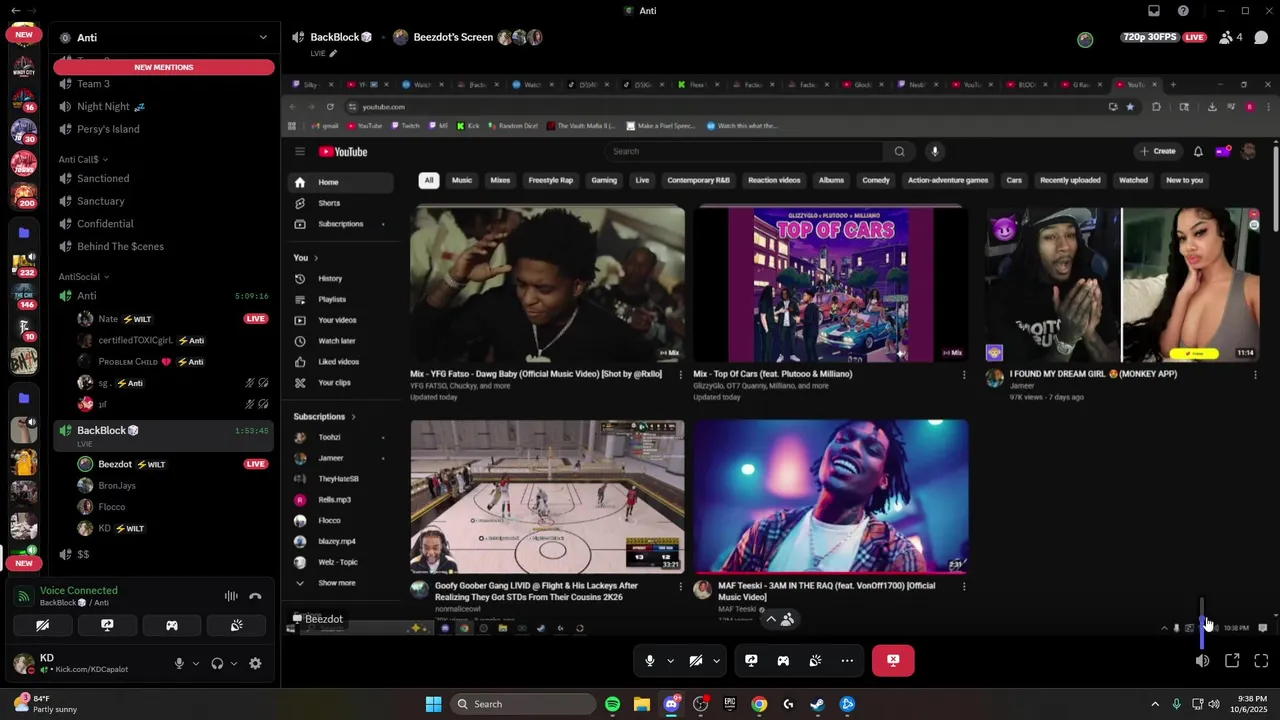1280x720 pixels.
Task: Click KD user avatar in user panel
Action: tap(22, 663)
